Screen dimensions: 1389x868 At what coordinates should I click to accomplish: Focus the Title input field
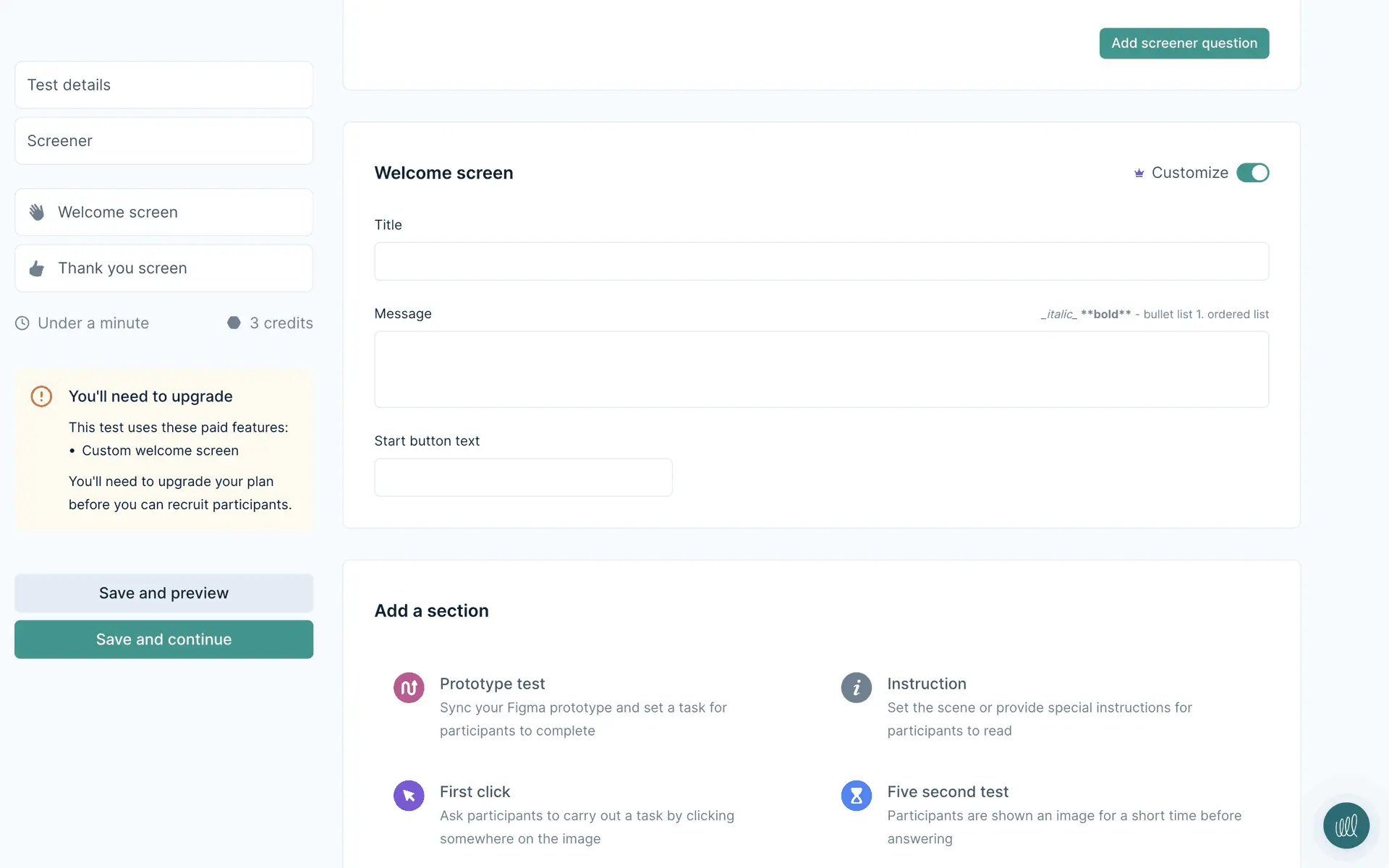(x=821, y=261)
